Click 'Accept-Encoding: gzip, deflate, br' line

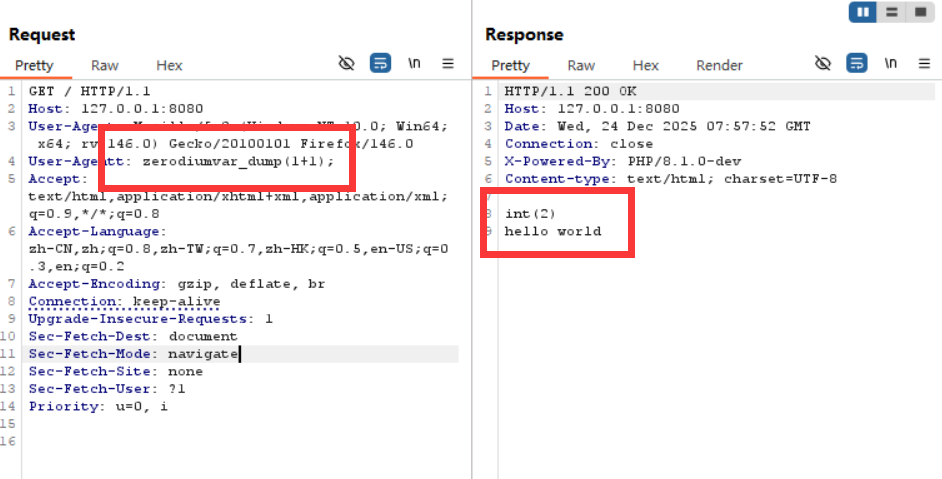pos(177,284)
